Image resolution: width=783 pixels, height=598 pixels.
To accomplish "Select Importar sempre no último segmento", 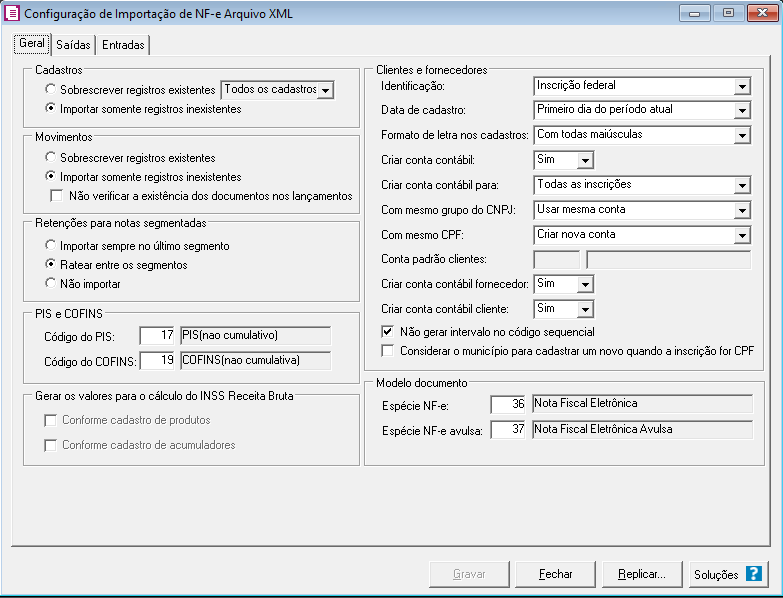I will coord(51,245).
